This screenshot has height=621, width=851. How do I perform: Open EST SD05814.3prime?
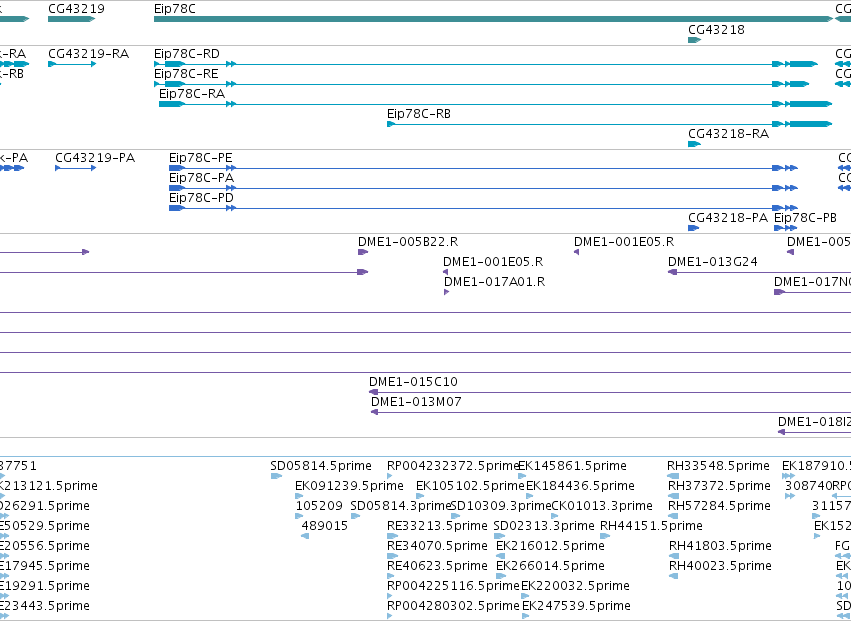(401, 506)
